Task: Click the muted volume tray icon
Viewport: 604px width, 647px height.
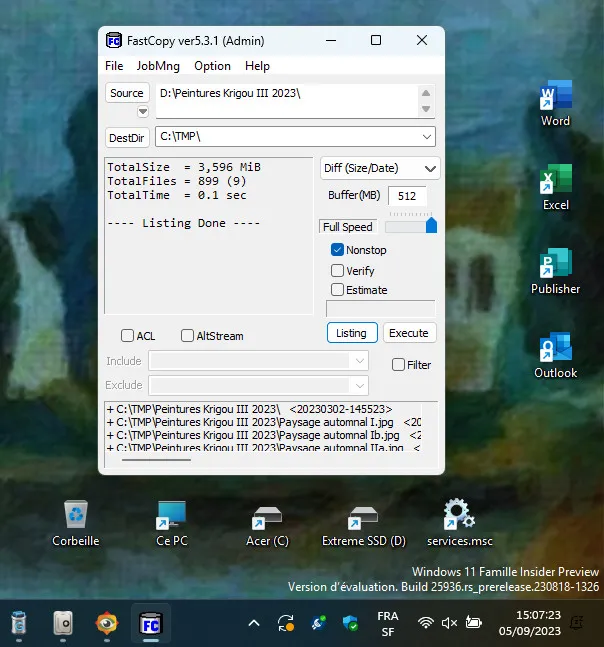Action: point(449,623)
